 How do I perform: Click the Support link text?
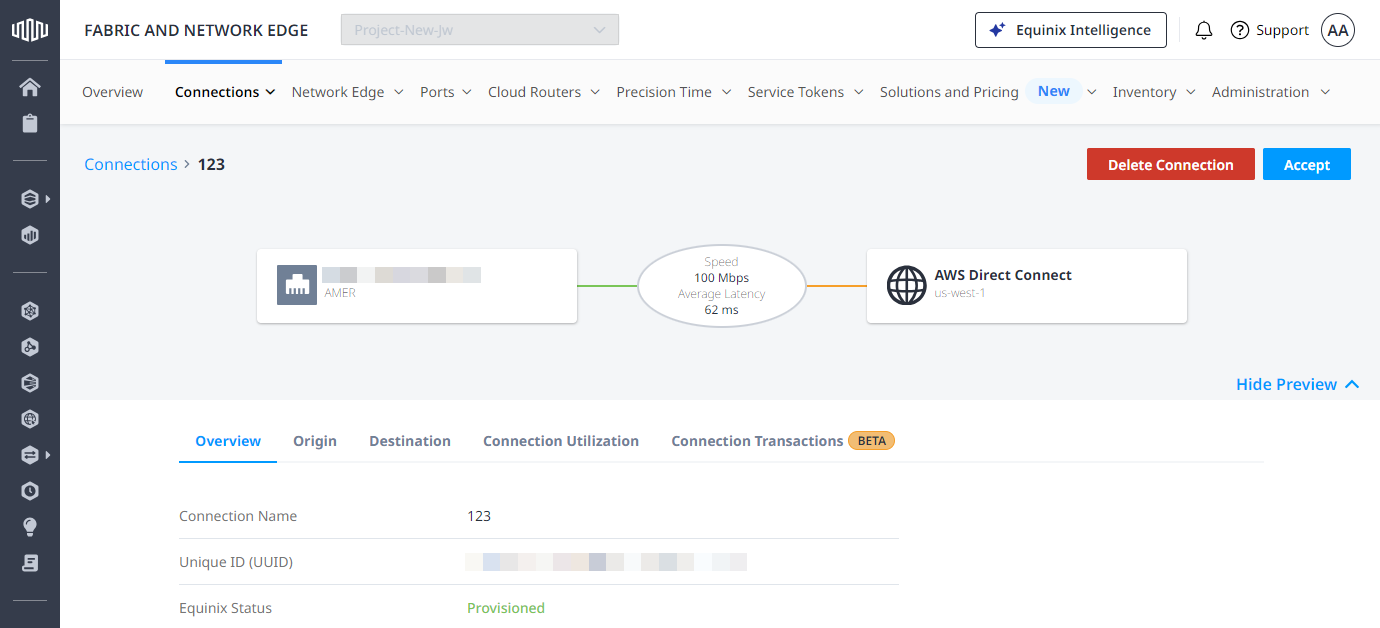point(1283,30)
